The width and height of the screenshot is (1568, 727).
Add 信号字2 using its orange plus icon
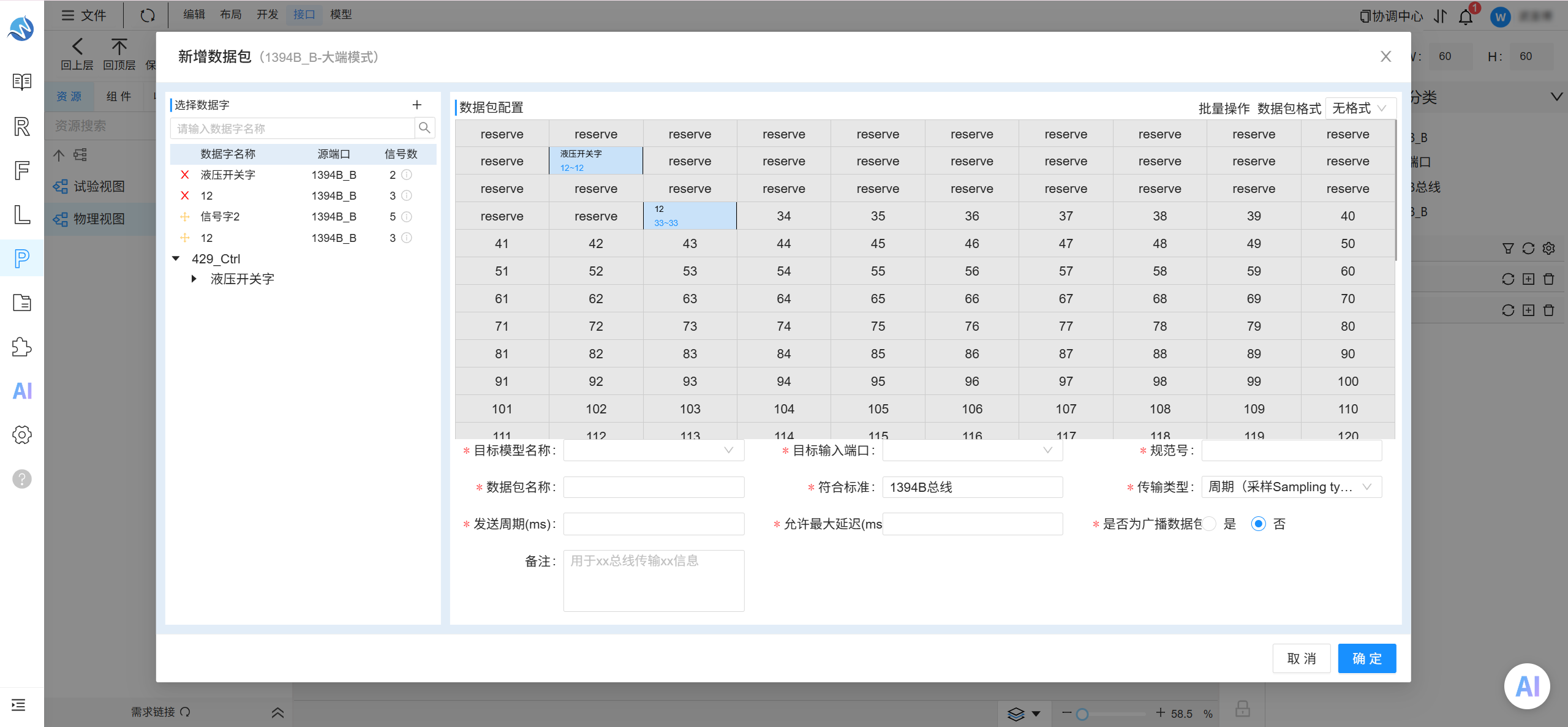pyautogui.click(x=184, y=216)
